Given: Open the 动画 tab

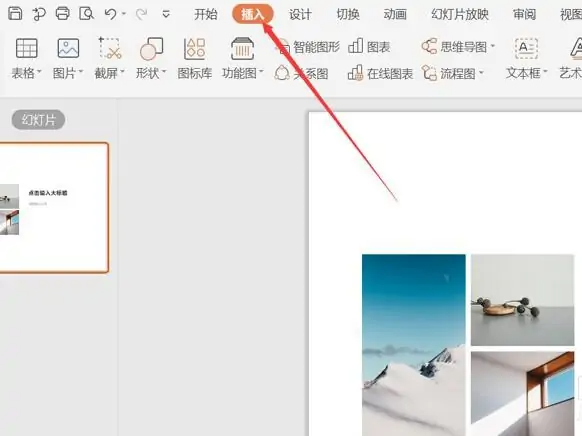Looking at the screenshot, I should click(x=395, y=14).
